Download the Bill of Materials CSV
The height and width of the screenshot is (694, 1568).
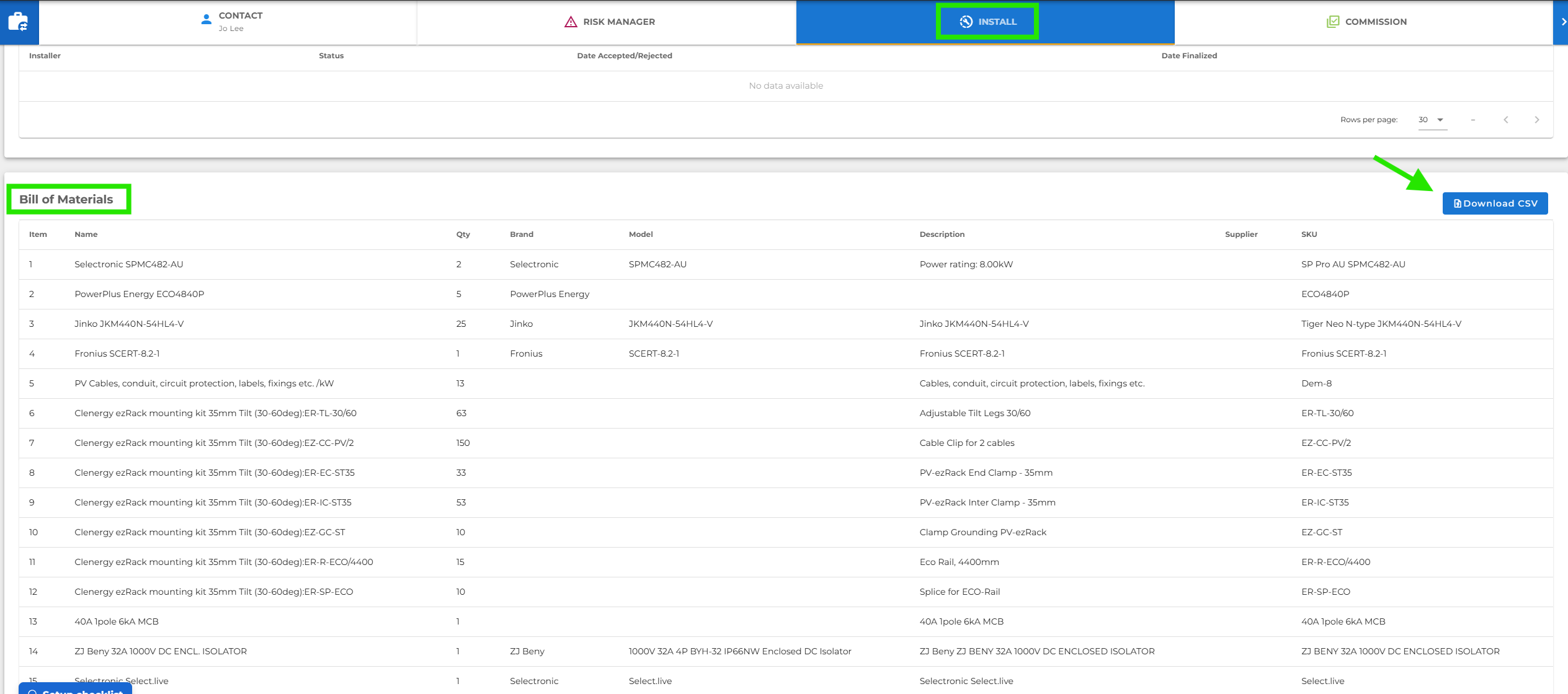1495,203
